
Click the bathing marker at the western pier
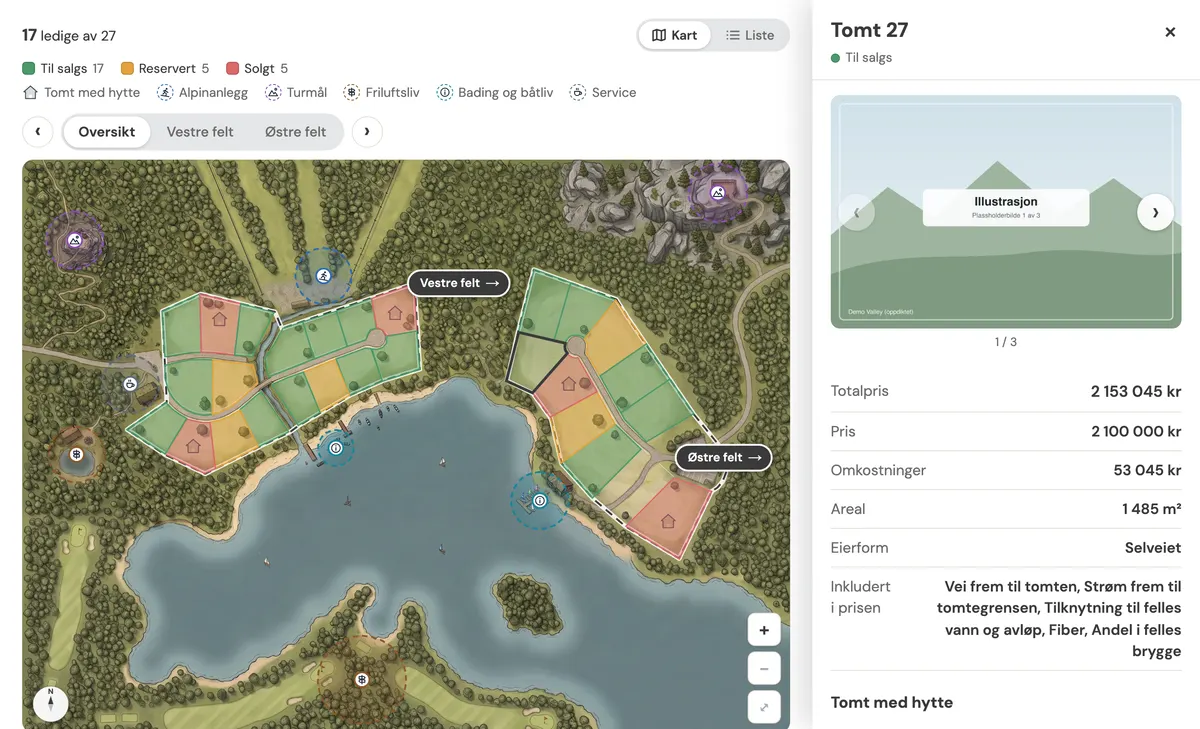(x=336, y=448)
